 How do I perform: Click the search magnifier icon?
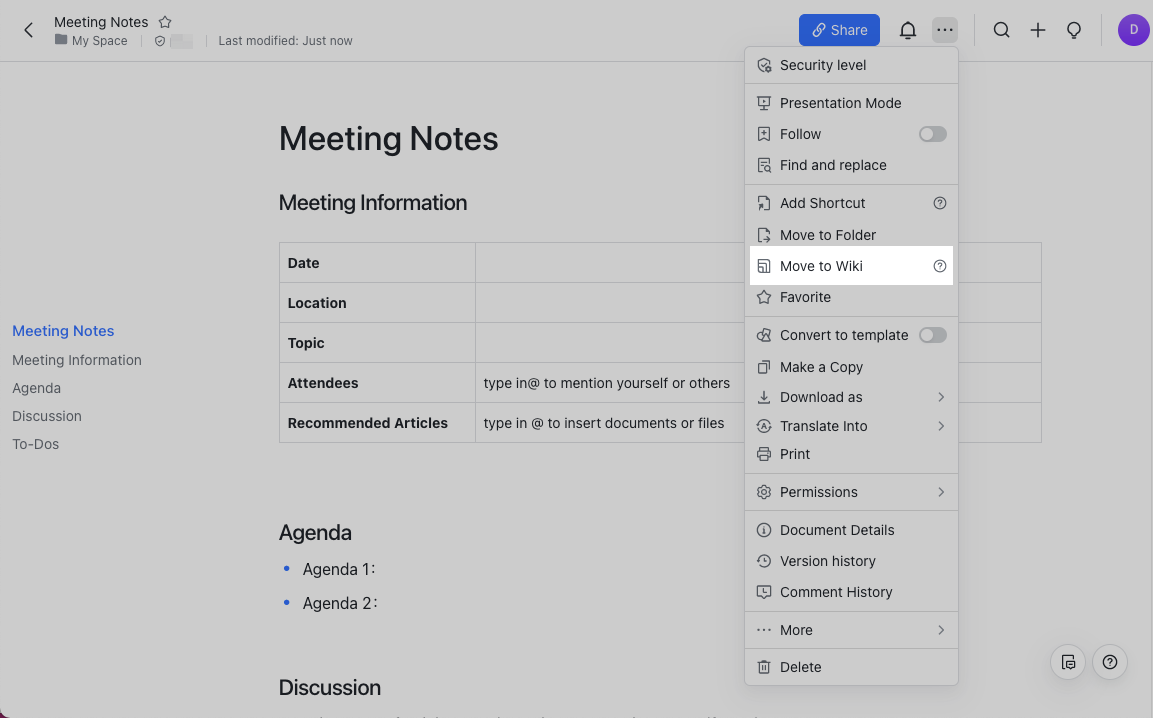(x=1001, y=30)
